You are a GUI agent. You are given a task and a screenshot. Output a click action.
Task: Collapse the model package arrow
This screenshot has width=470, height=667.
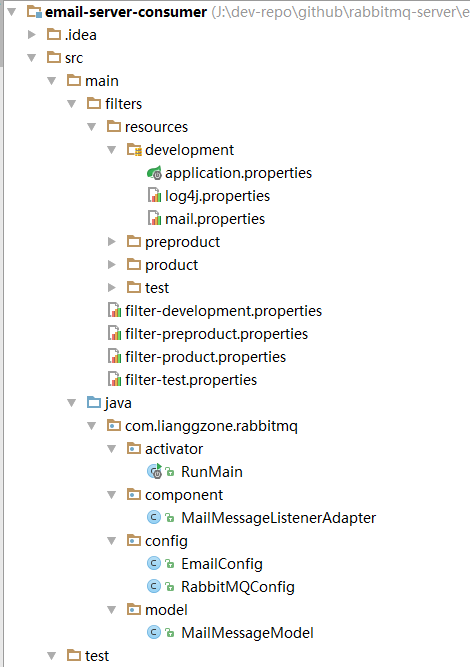point(111,610)
